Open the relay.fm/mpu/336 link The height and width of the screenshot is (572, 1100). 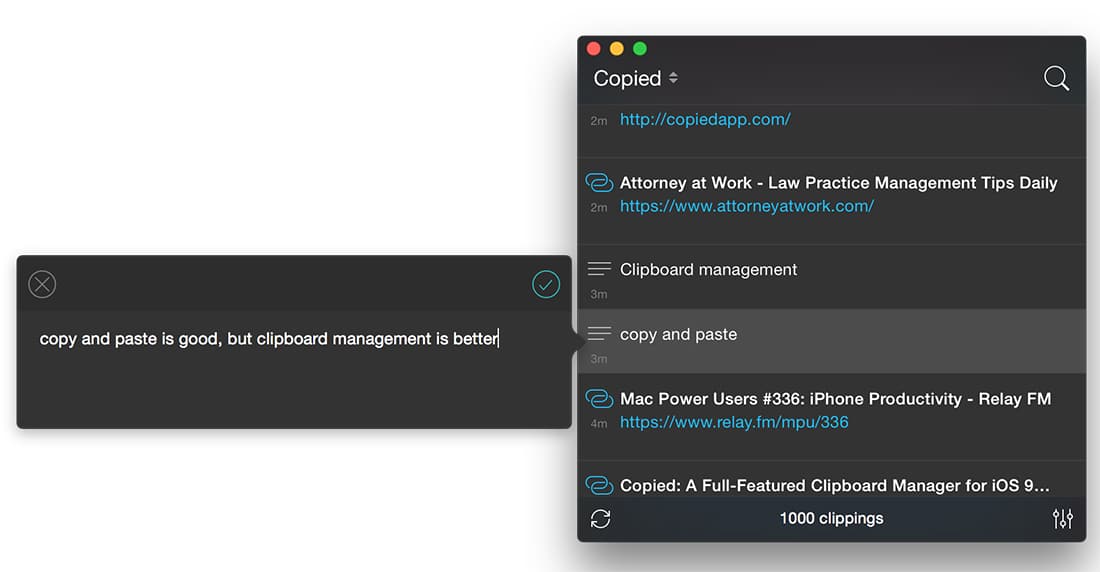[734, 423]
